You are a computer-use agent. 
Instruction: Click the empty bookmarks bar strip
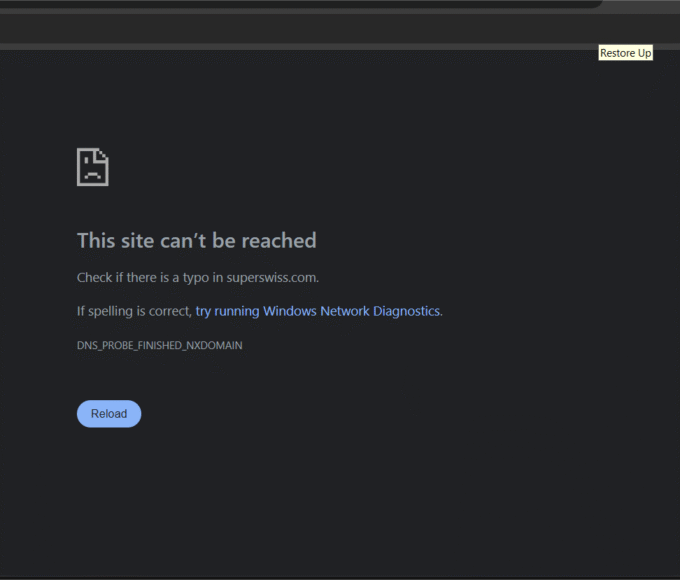[x=300, y=29]
